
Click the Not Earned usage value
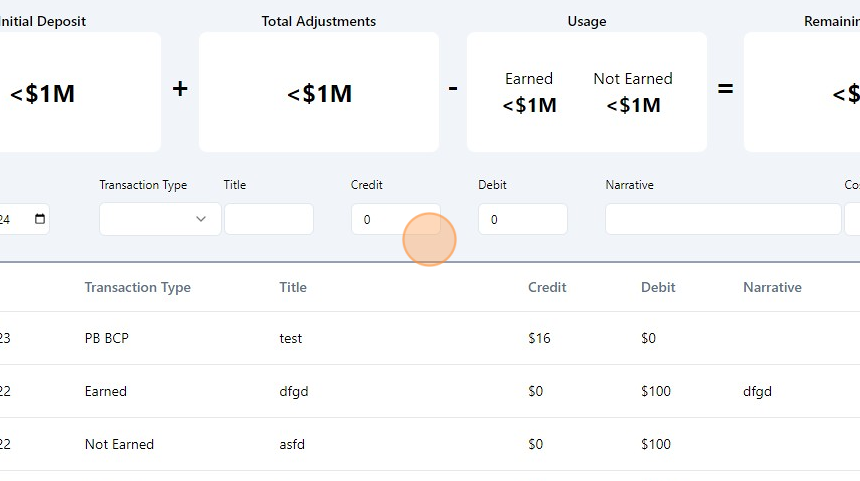[633, 105]
